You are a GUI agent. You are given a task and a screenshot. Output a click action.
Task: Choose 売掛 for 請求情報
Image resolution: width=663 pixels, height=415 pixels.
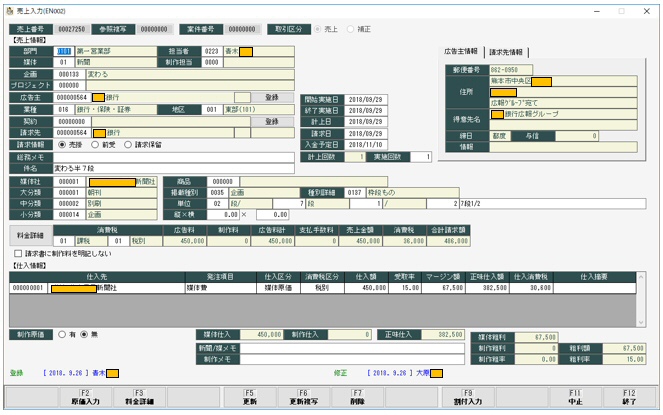click(62, 145)
